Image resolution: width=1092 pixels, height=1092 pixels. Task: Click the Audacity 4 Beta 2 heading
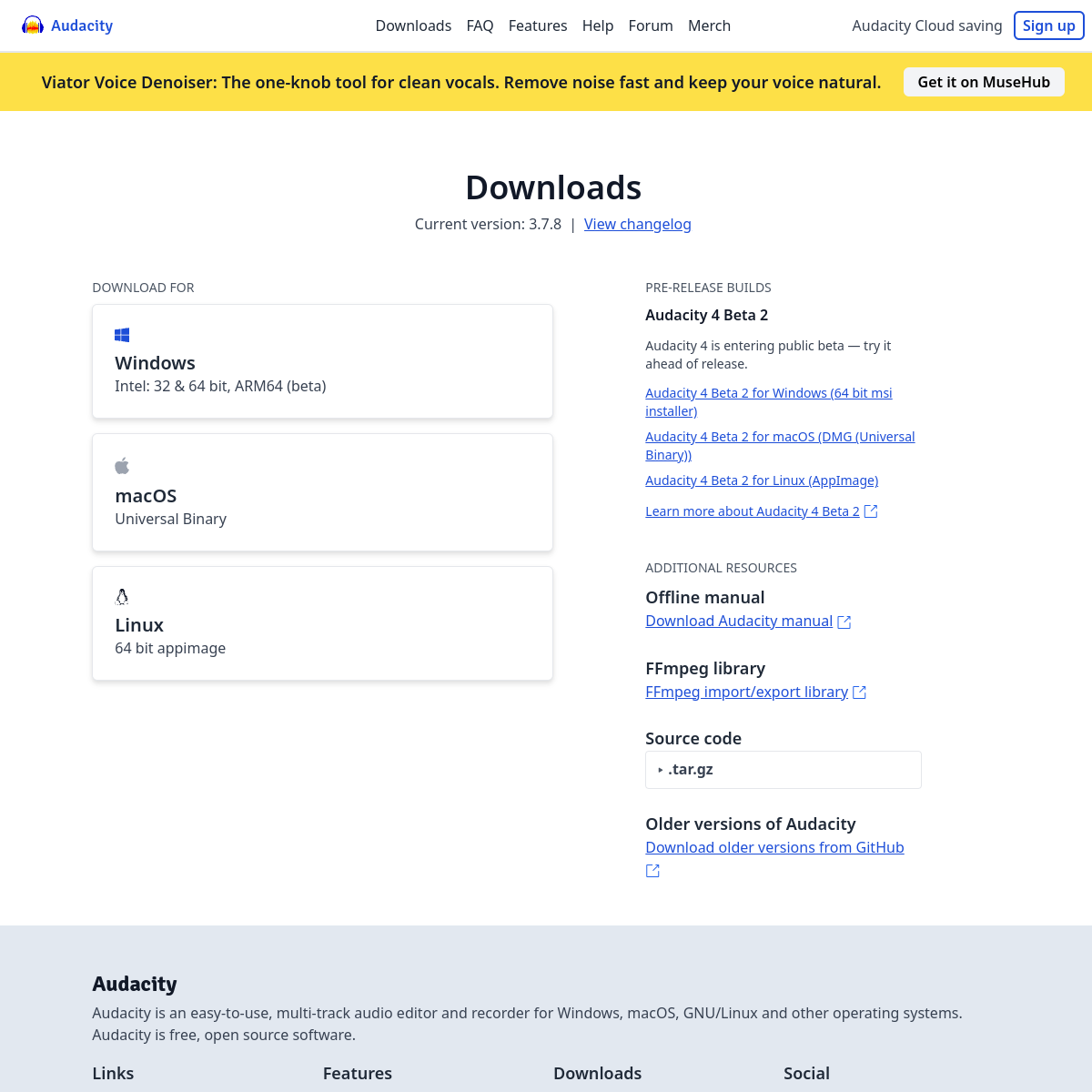coord(706,315)
